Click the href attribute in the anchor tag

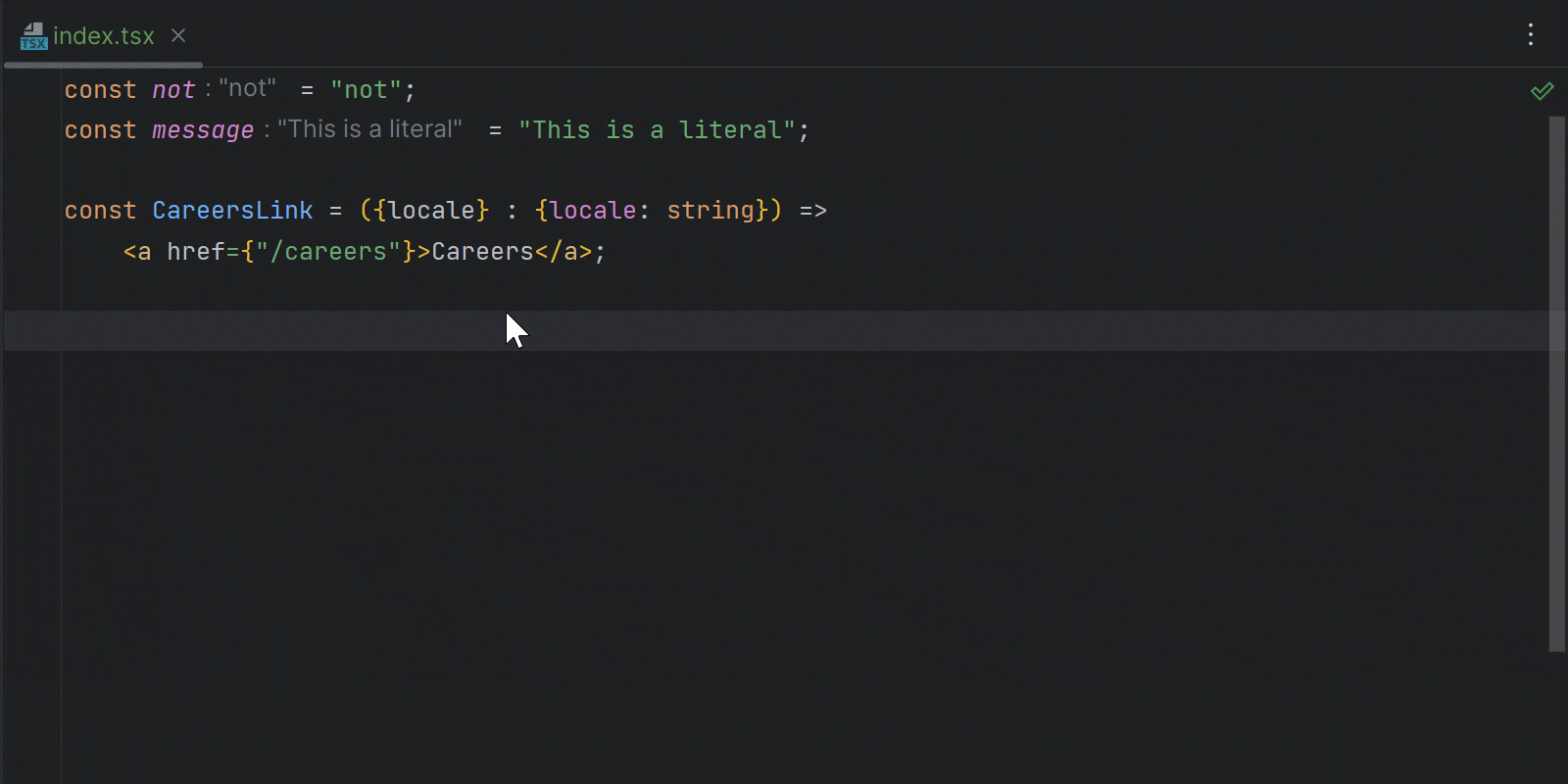pos(196,252)
